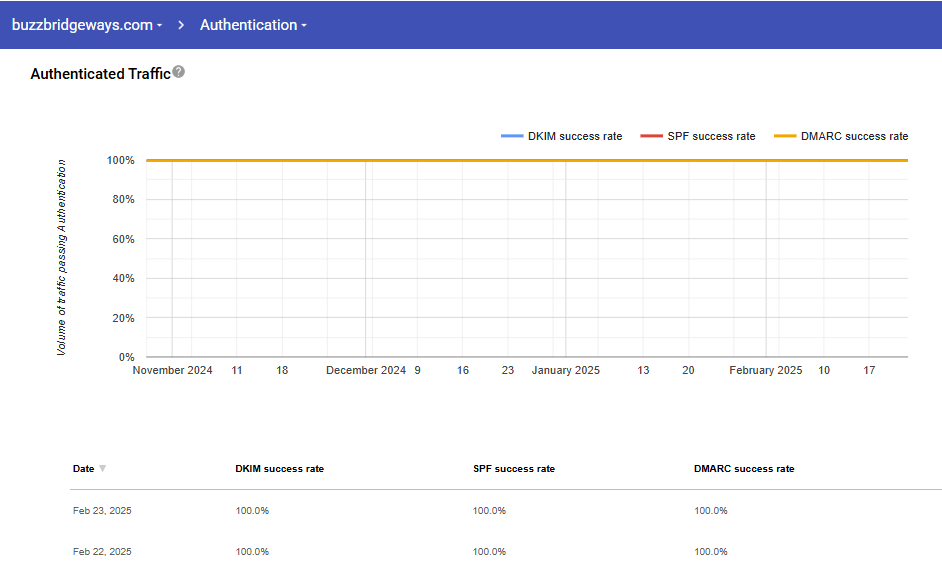Click the breadcrumb chevron separator
This screenshot has height=572, width=942.
coord(181,25)
